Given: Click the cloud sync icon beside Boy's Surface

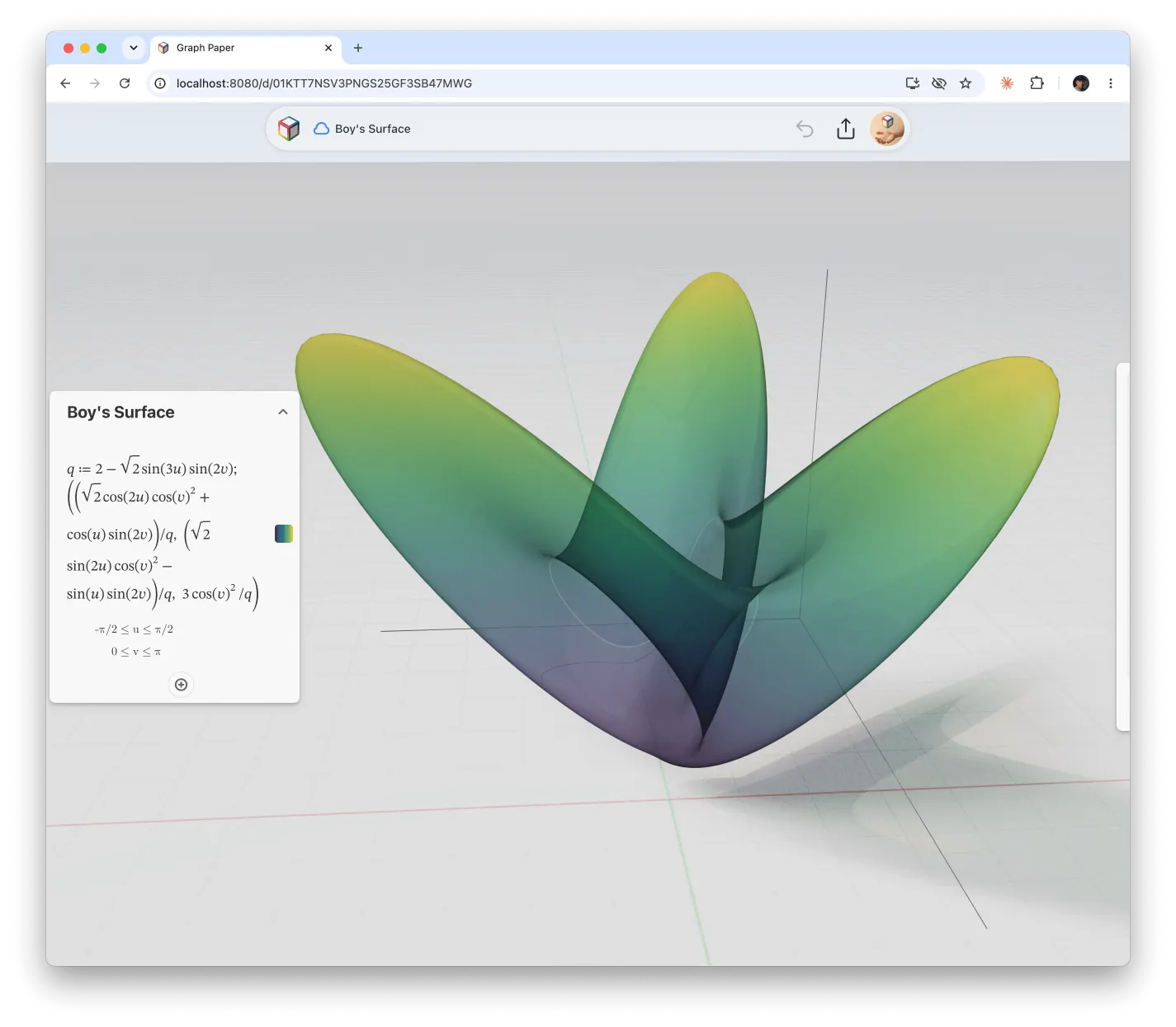Looking at the screenshot, I should coord(321,129).
